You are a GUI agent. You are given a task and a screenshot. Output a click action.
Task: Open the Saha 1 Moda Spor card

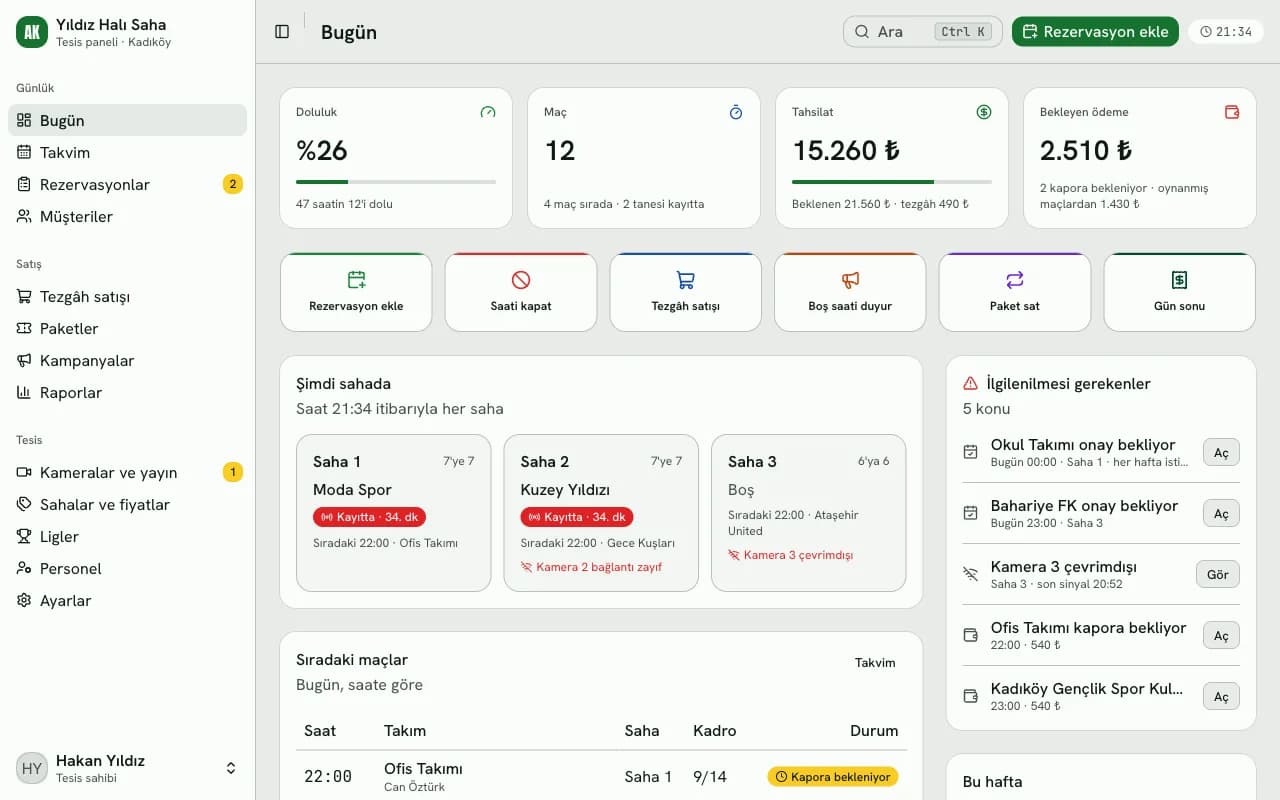pyautogui.click(x=394, y=513)
